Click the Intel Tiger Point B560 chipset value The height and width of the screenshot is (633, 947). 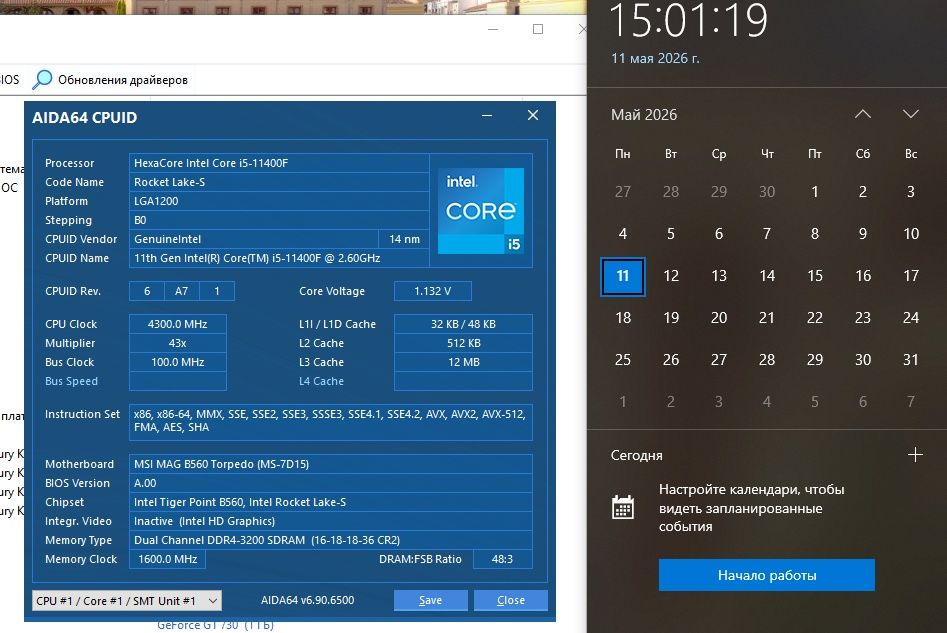(x=330, y=502)
